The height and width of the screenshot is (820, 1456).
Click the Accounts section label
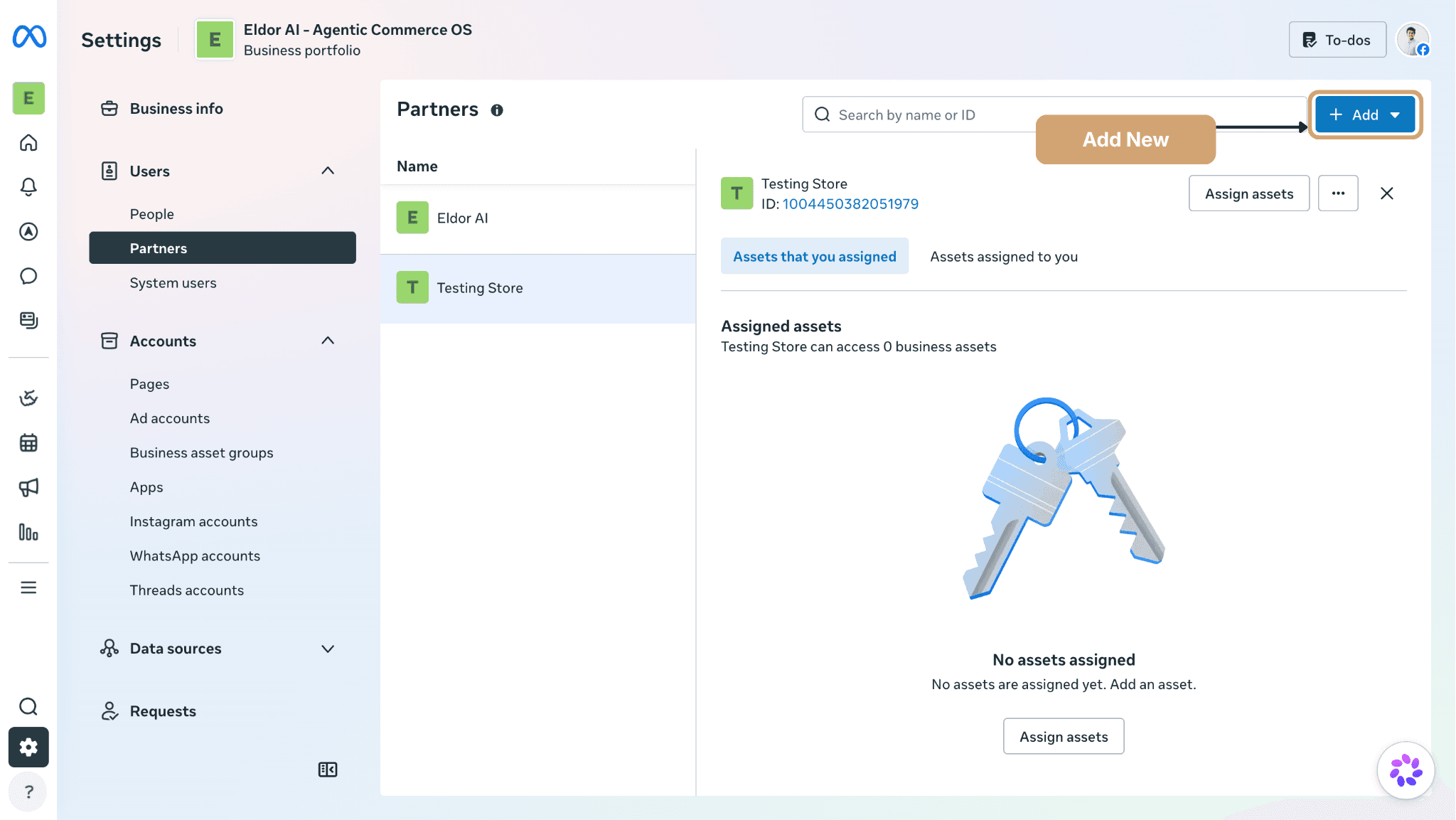point(163,341)
